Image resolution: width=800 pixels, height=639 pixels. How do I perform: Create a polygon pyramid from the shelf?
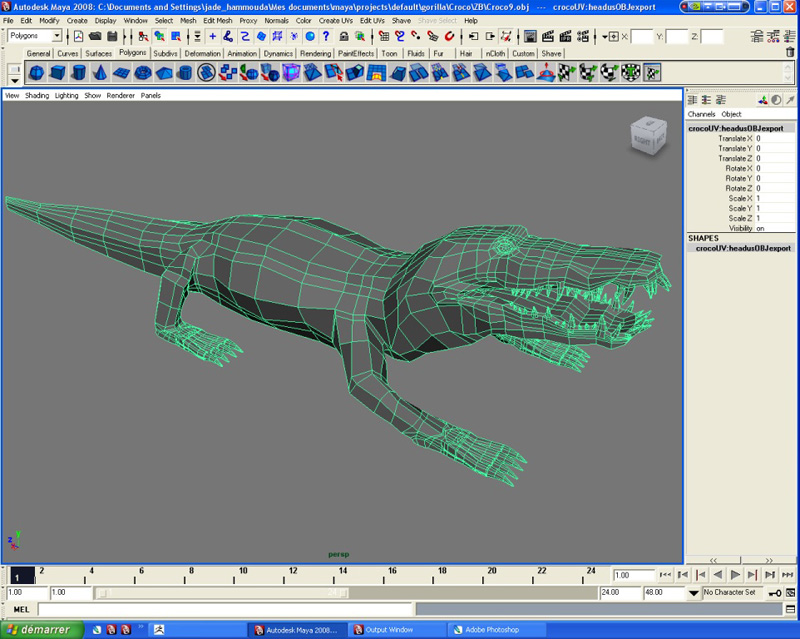click(x=164, y=73)
